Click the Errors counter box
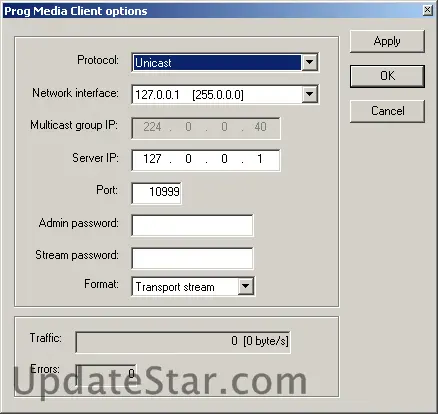 pos(106,374)
